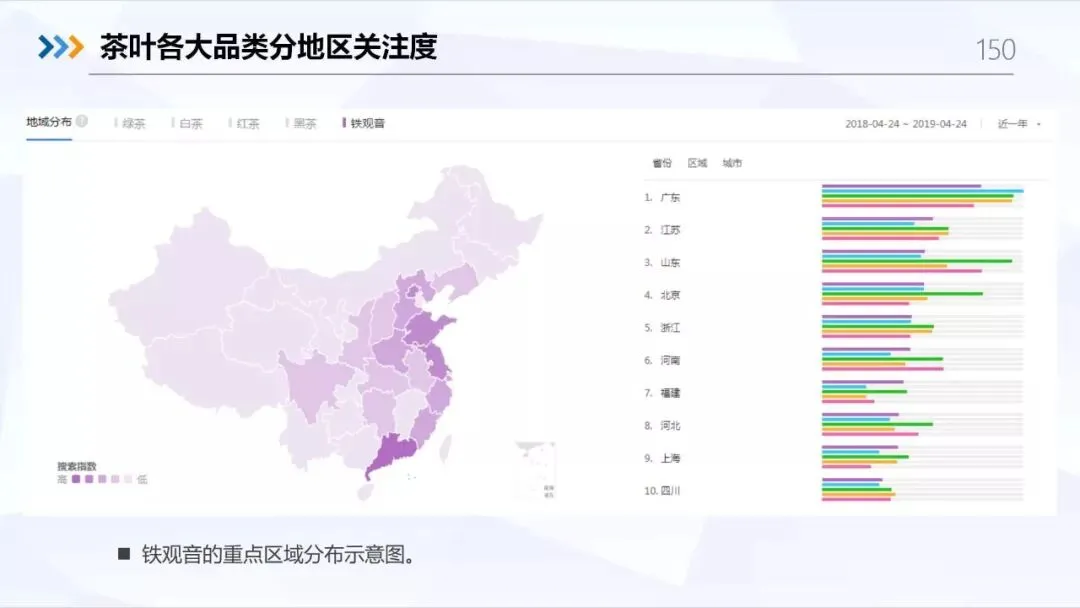
Task: Click the page number 150
Action: point(995,50)
